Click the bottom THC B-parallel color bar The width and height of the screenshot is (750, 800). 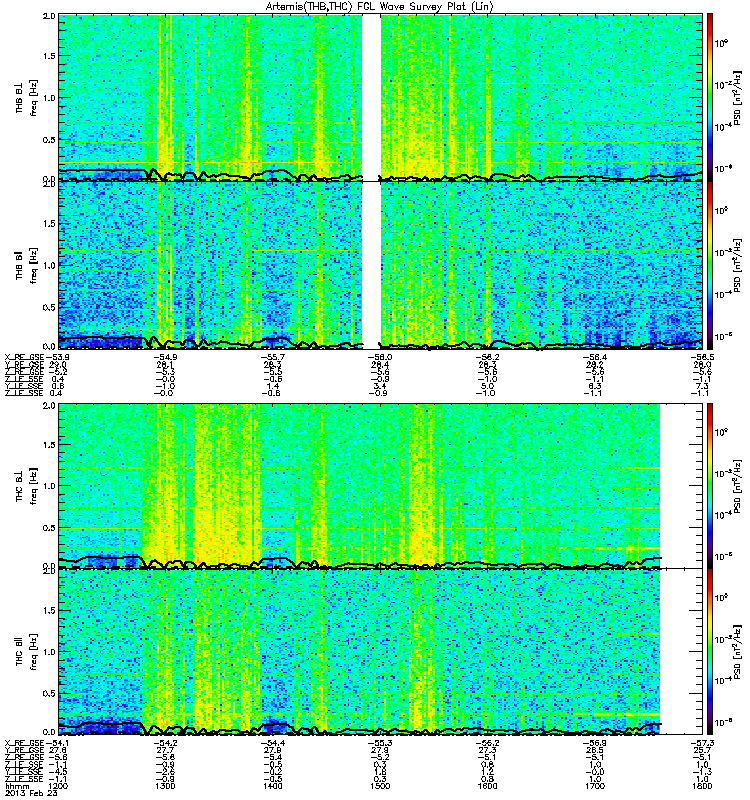click(710, 652)
